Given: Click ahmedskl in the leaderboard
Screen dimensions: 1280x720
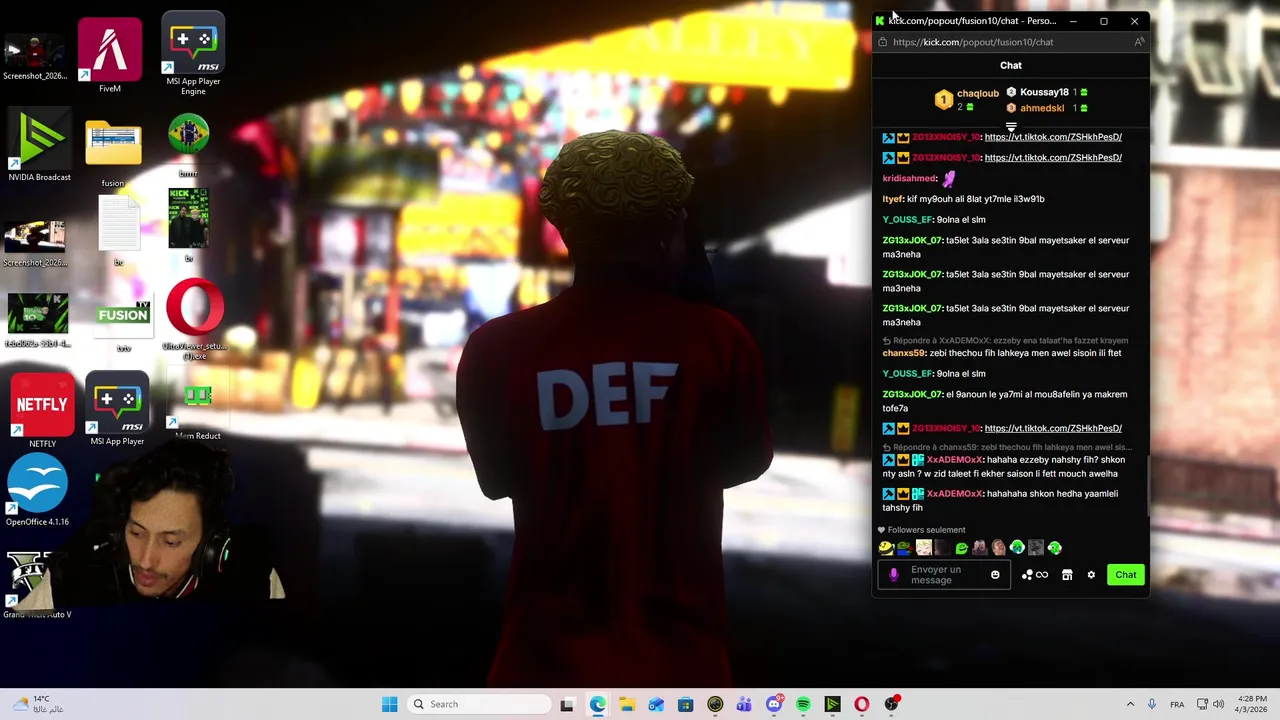Looking at the screenshot, I should tap(1042, 108).
